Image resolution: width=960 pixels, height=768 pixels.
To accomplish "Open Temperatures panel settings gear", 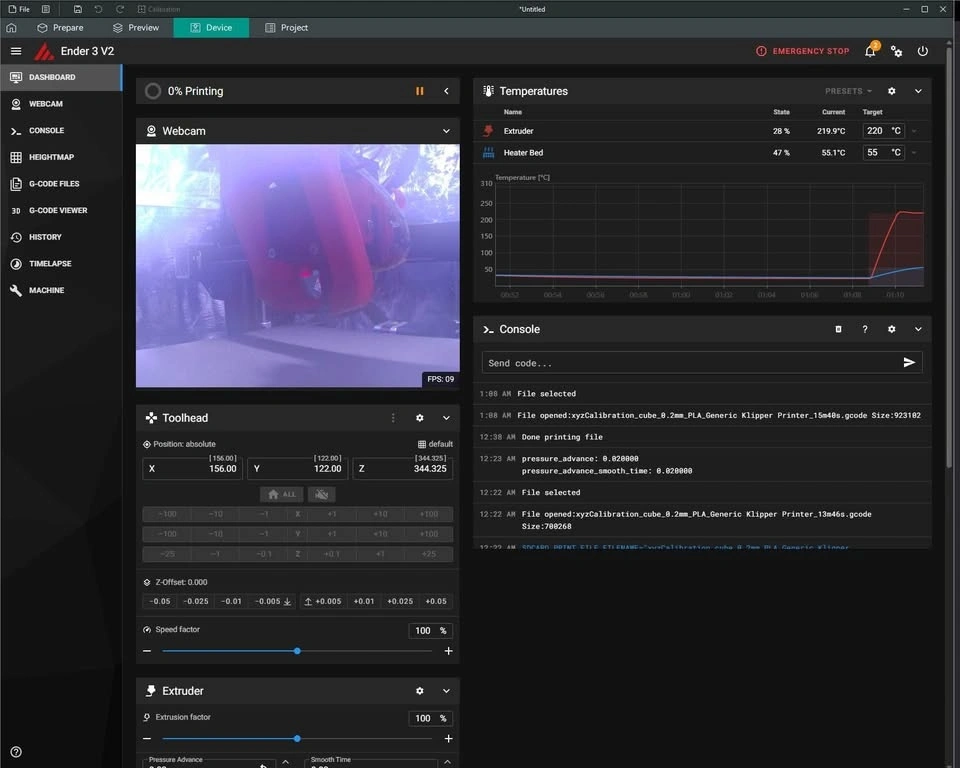I will tap(892, 91).
